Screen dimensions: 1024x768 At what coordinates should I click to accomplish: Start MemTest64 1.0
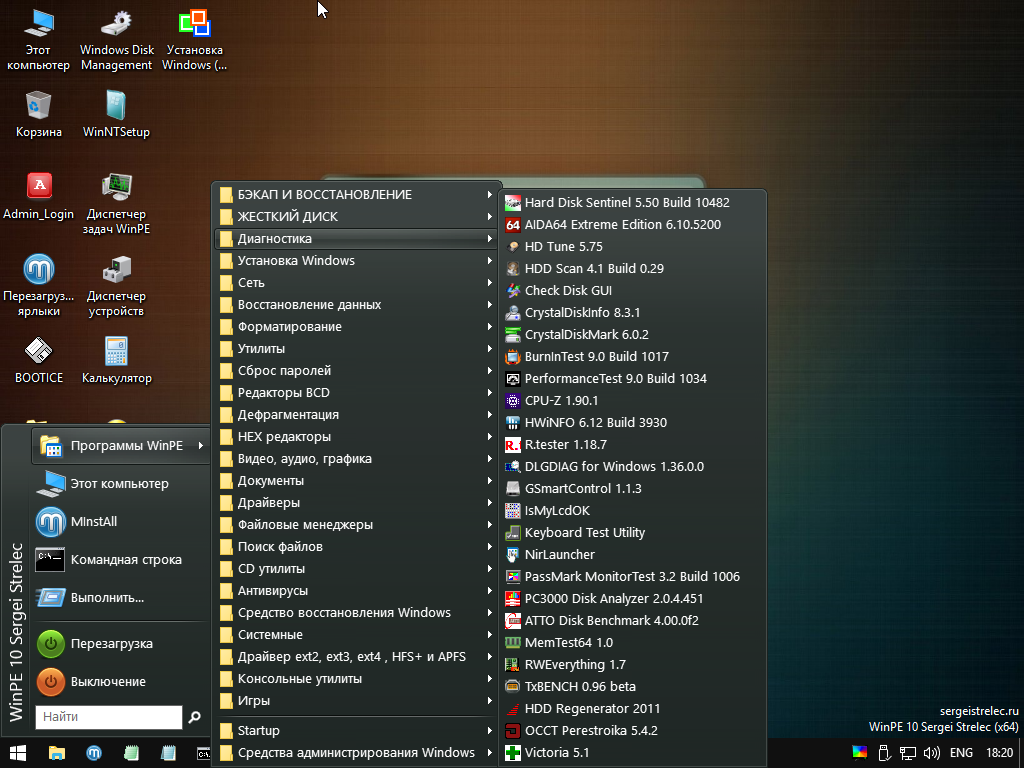coord(632,643)
